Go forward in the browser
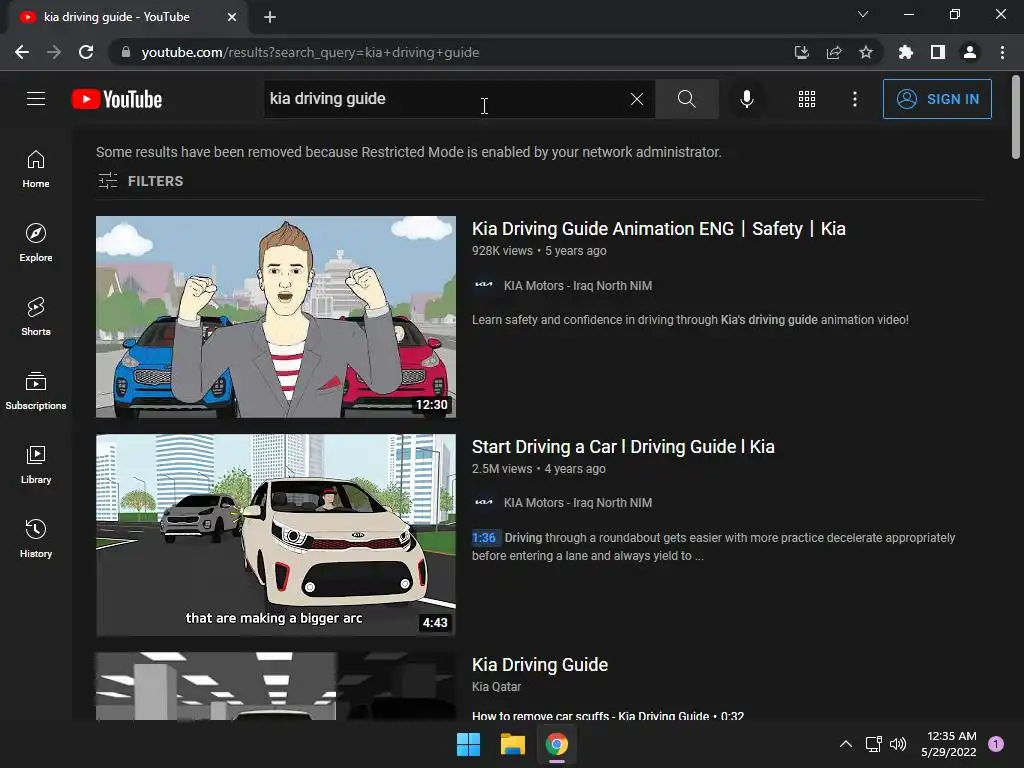This screenshot has width=1024, height=768. (x=54, y=52)
